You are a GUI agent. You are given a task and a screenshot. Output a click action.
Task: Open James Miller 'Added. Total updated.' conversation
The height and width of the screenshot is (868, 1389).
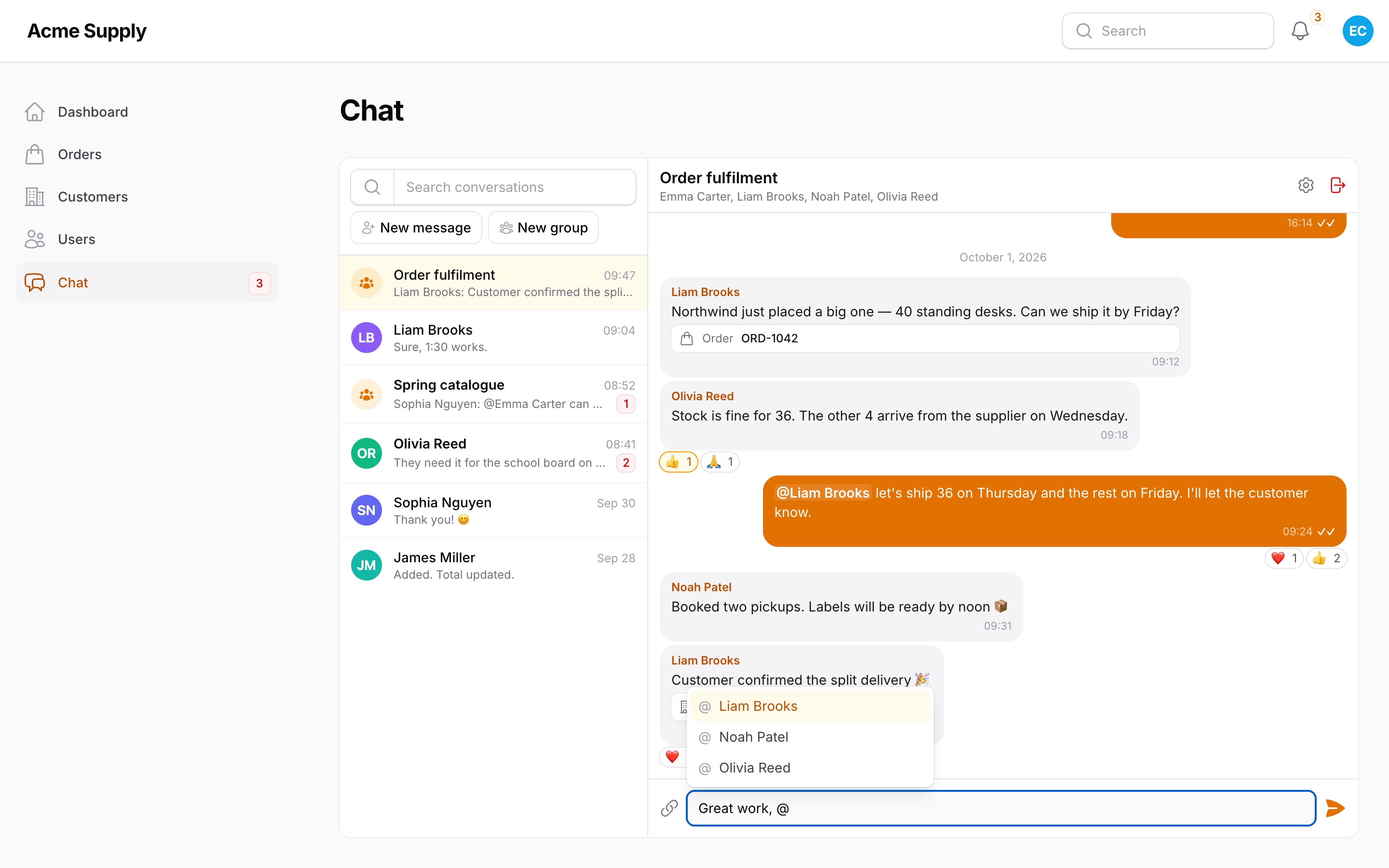click(493, 566)
